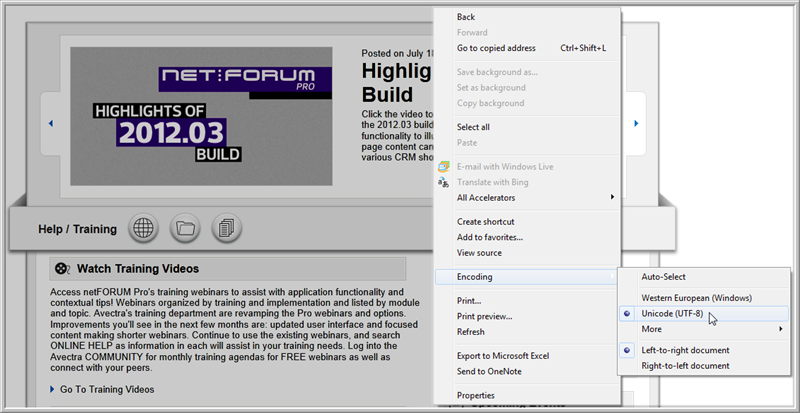Choose Select all from context menu

pos(527,127)
